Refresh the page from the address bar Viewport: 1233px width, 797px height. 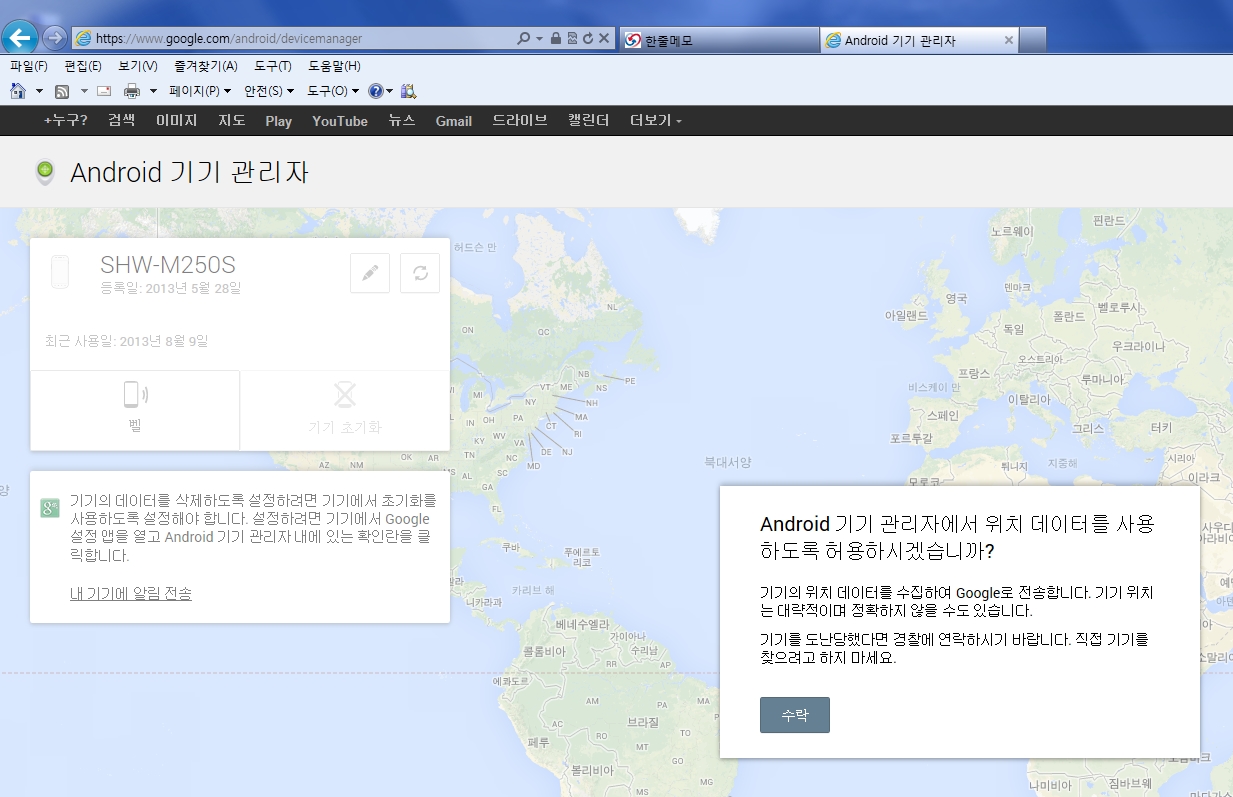588,39
